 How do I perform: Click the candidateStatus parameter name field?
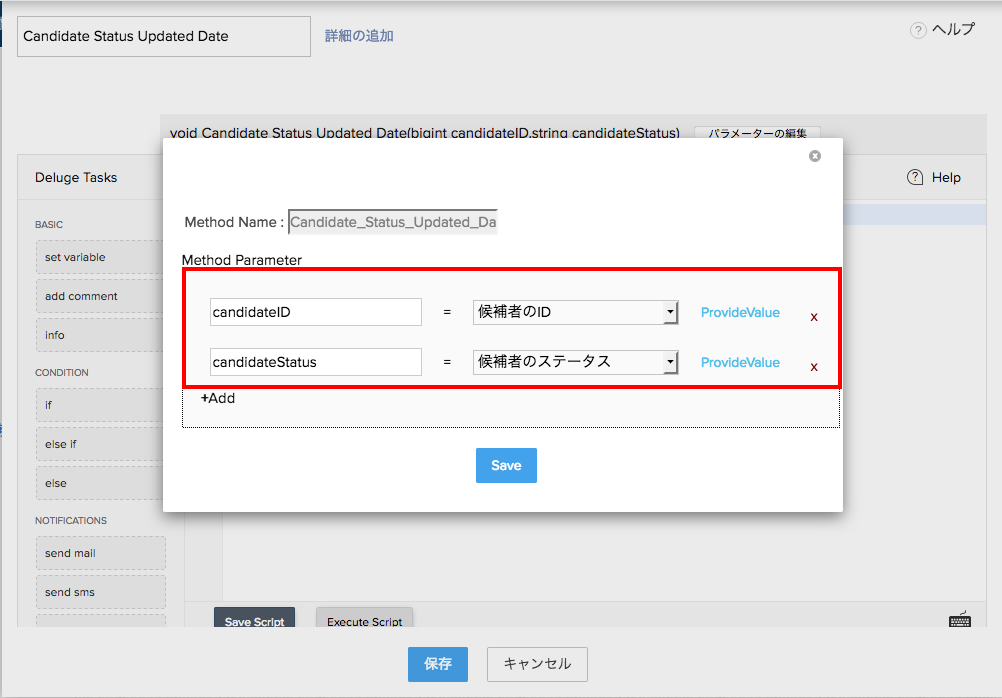[316, 362]
